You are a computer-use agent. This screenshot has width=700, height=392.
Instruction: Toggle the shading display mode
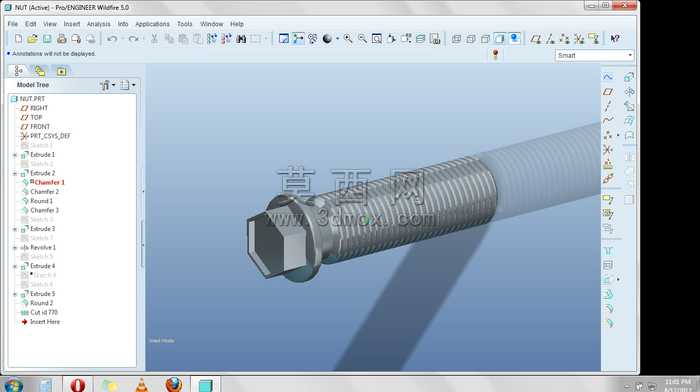pyautogui.click(x=500, y=39)
